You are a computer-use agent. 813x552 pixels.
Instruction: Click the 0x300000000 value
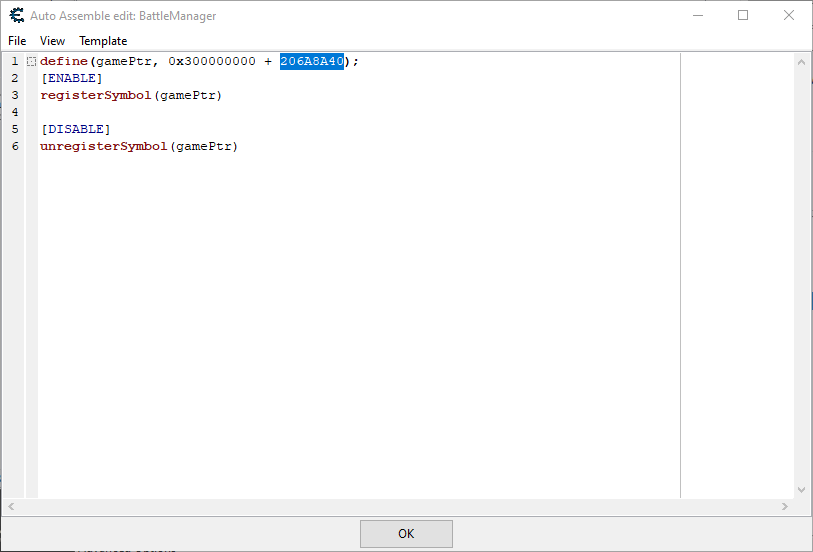[x=212, y=61]
